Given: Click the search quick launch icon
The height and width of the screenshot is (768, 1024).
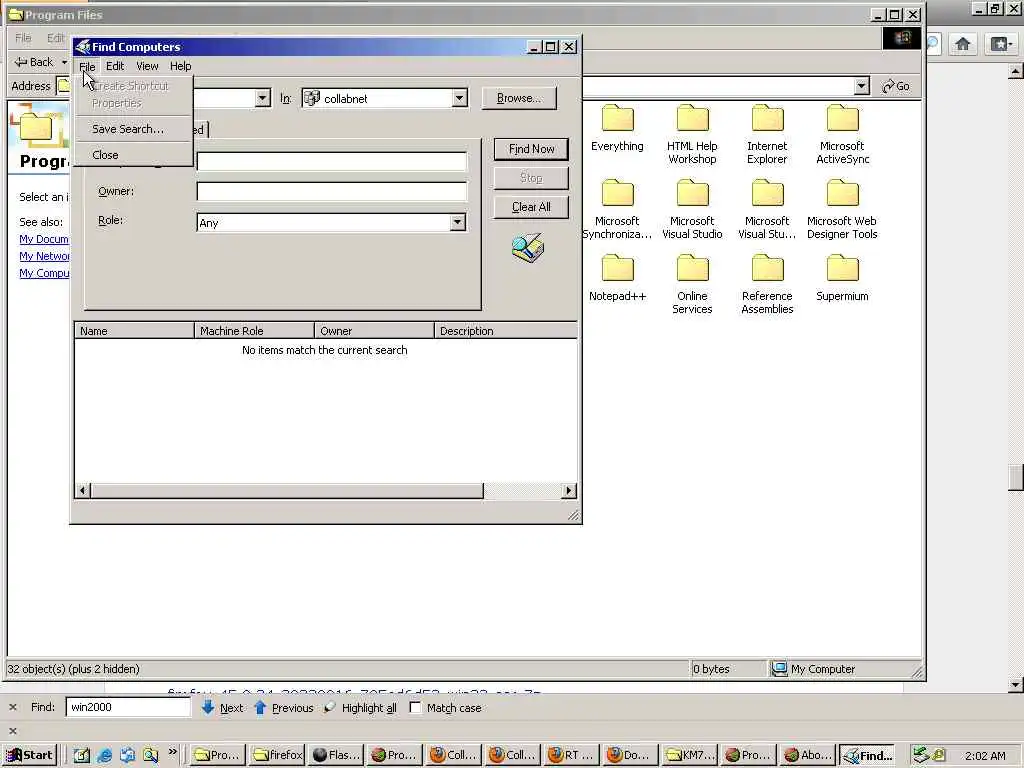Looking at the screenshot, I should tap(150, 755).
